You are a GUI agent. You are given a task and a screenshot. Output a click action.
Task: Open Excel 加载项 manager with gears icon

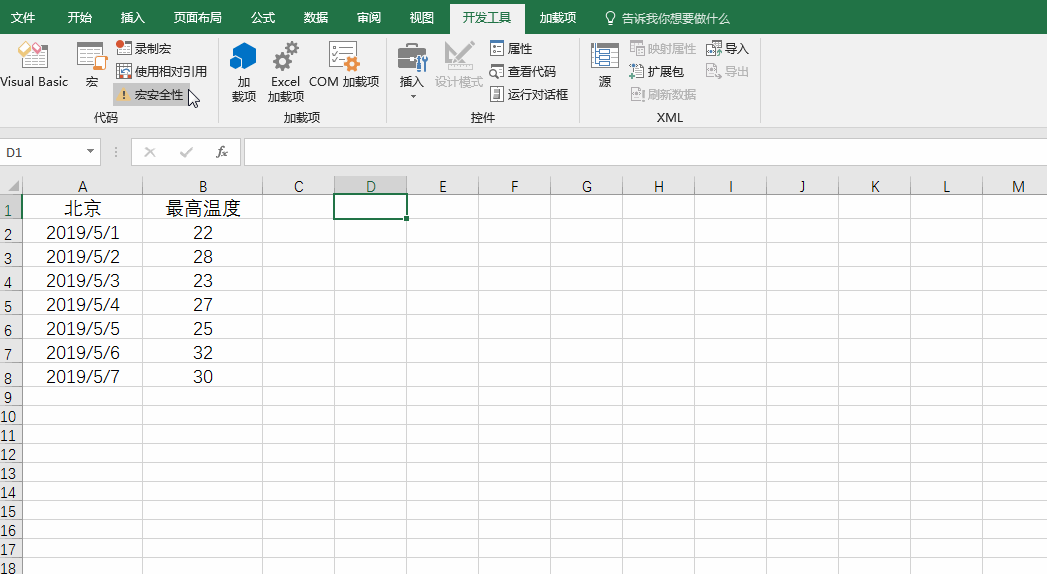(286, 72)
